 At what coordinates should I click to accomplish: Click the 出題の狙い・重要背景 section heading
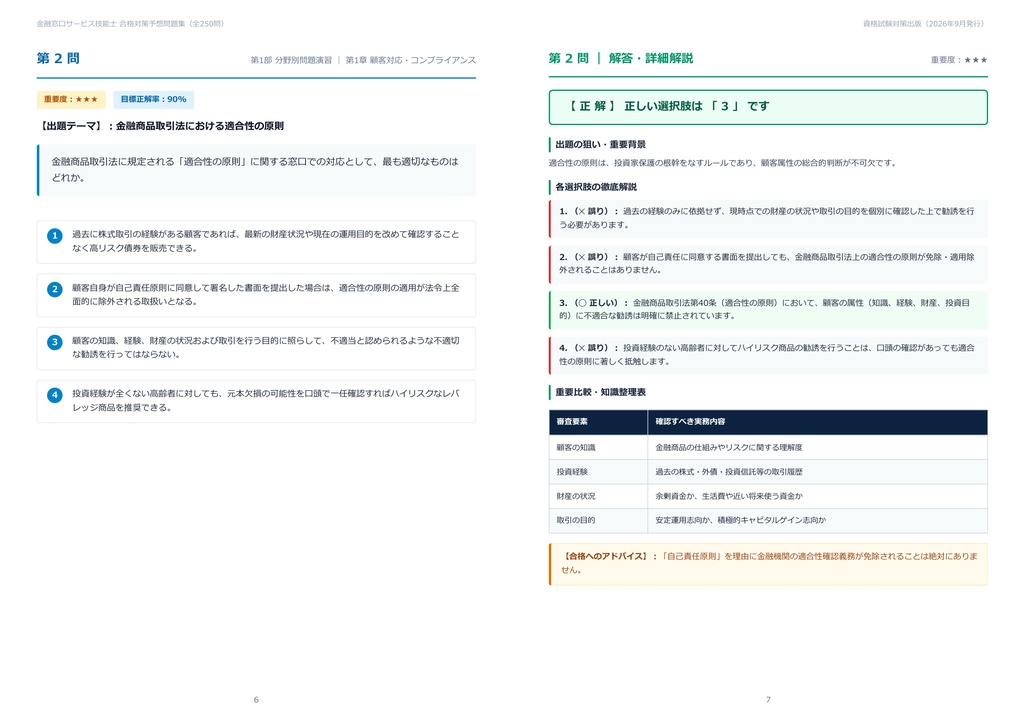pyautogui.click(x=600, y=144)
